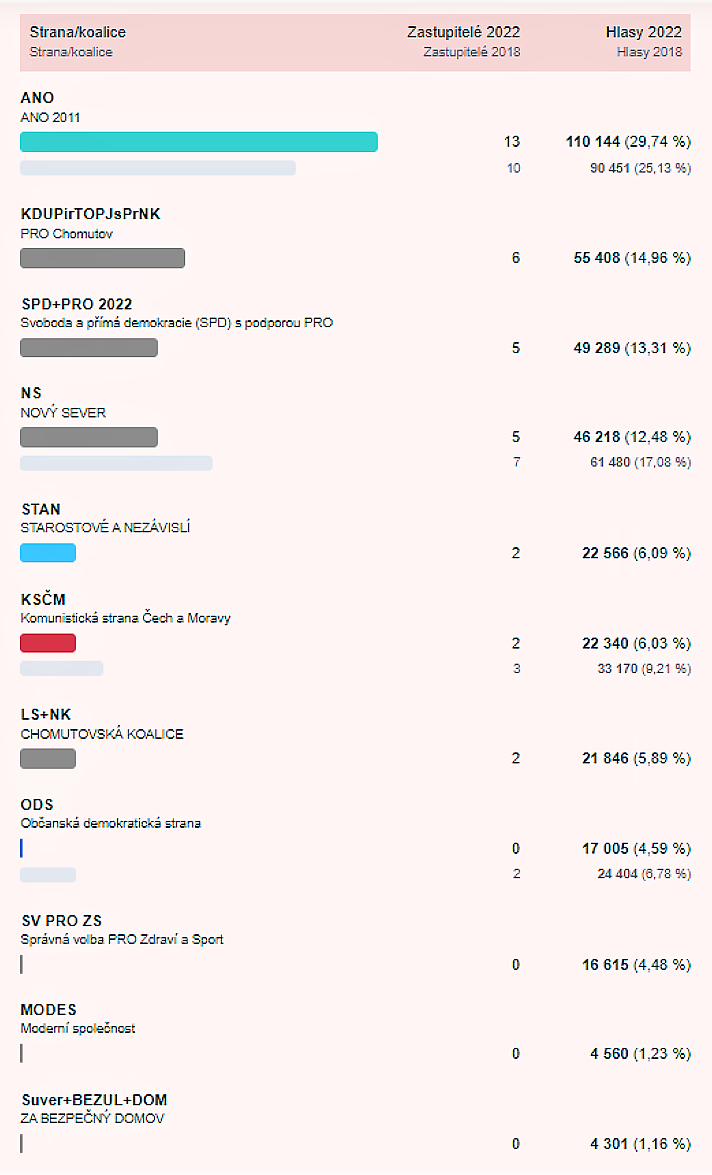The image size is (712, 1175).
Task: Open the ODS party heading
Action: 37,804
